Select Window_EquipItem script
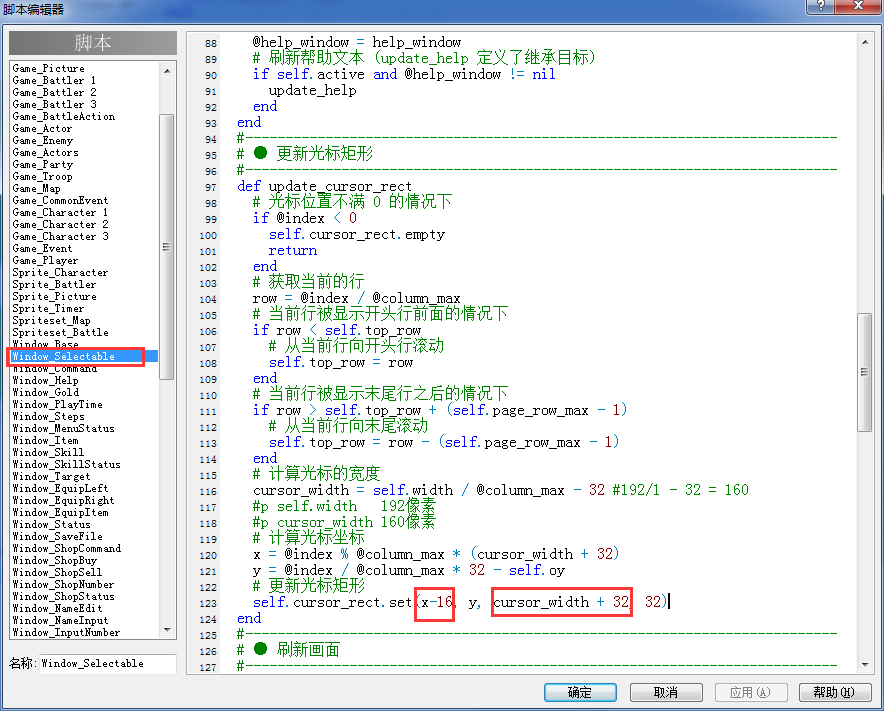This screenshot has width=884, height=711. (x=60, y=513)
